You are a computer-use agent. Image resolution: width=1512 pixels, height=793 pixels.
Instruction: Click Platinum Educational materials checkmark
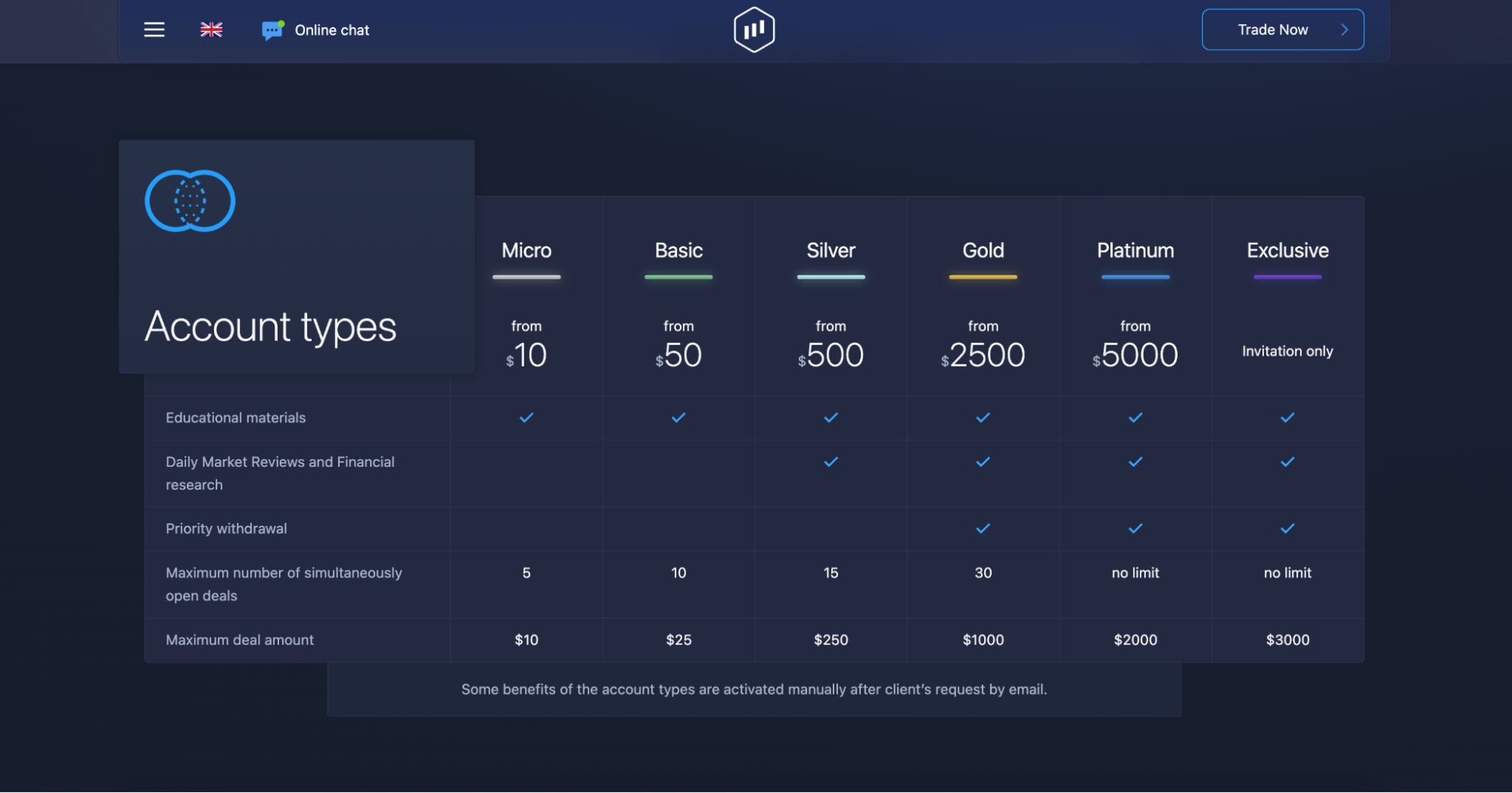(x=1135, y=418)
